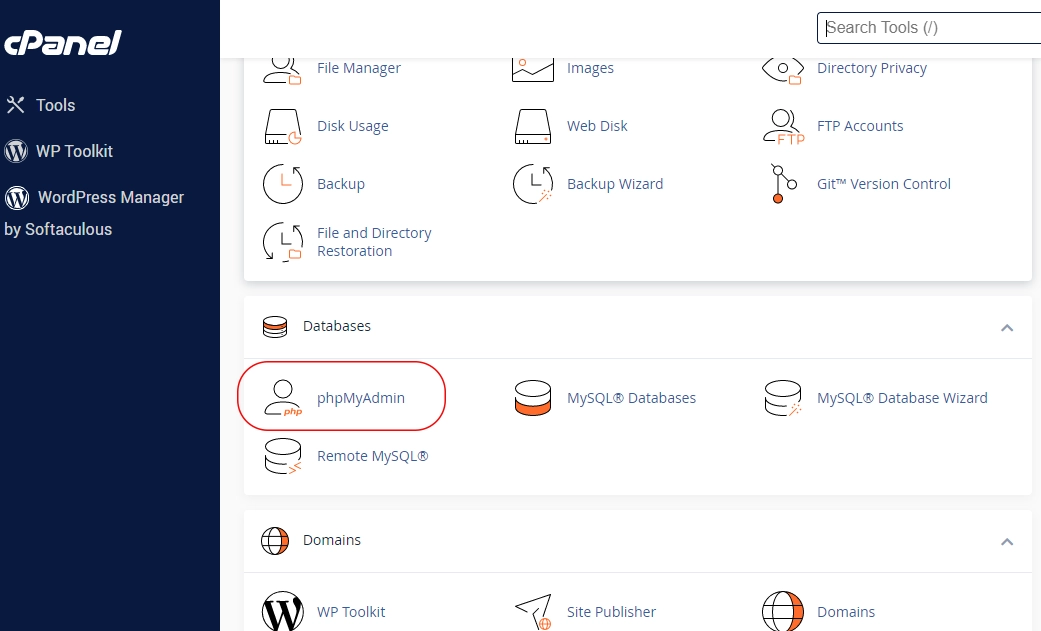Click the MySQL Database Wizard icon
The image size is (1041, 631).
pos(783,398)
